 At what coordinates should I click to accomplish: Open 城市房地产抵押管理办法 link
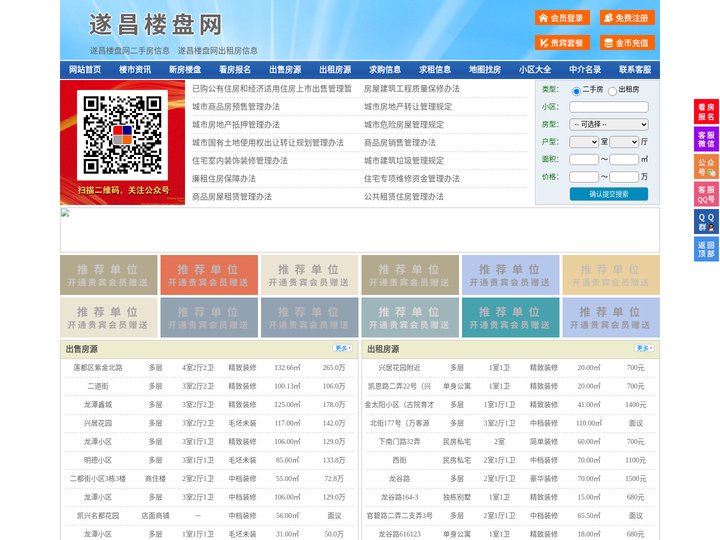[236, 124]
